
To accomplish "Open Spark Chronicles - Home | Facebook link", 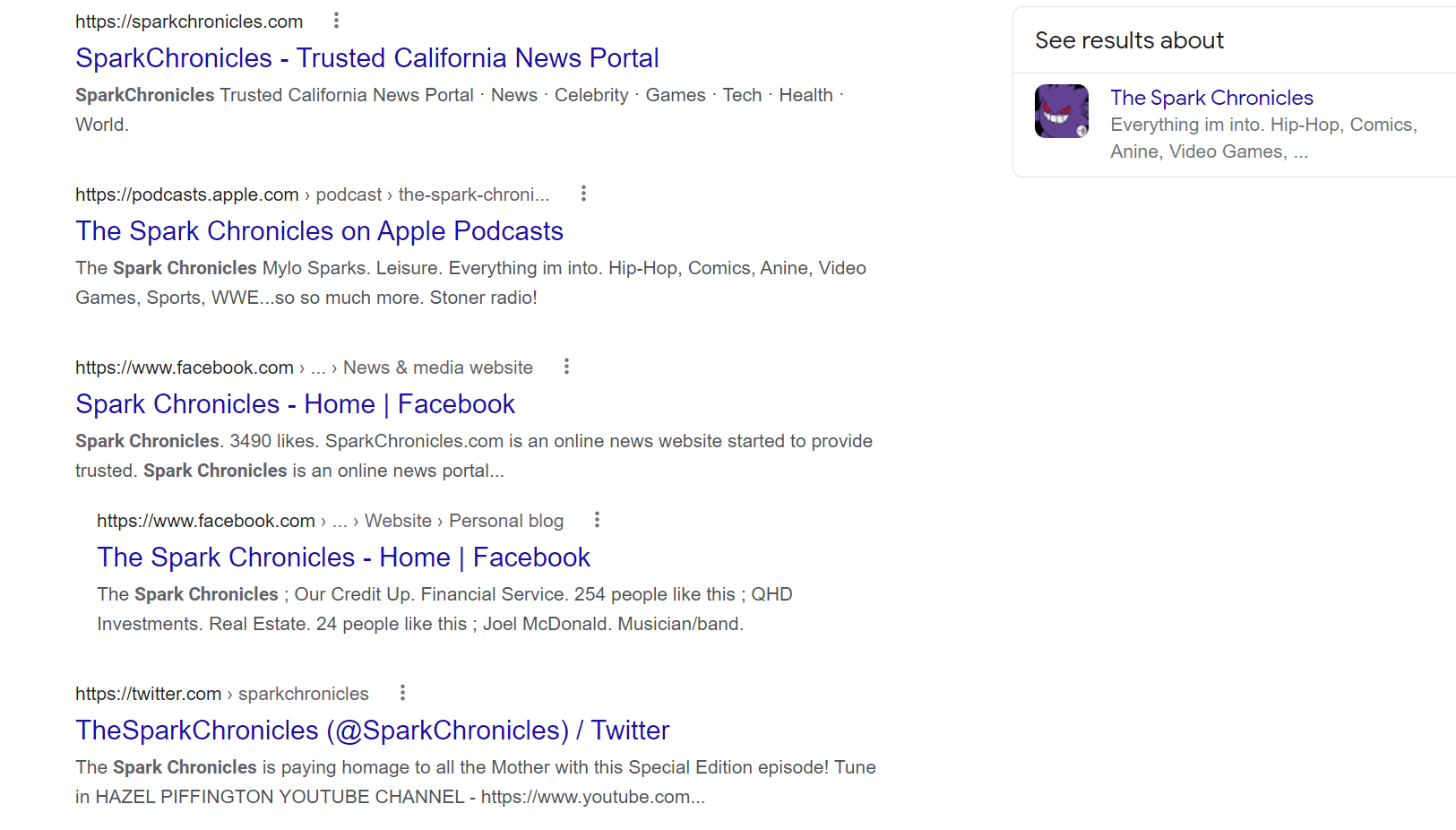I will pyautogui.click(x=295, y=404).
